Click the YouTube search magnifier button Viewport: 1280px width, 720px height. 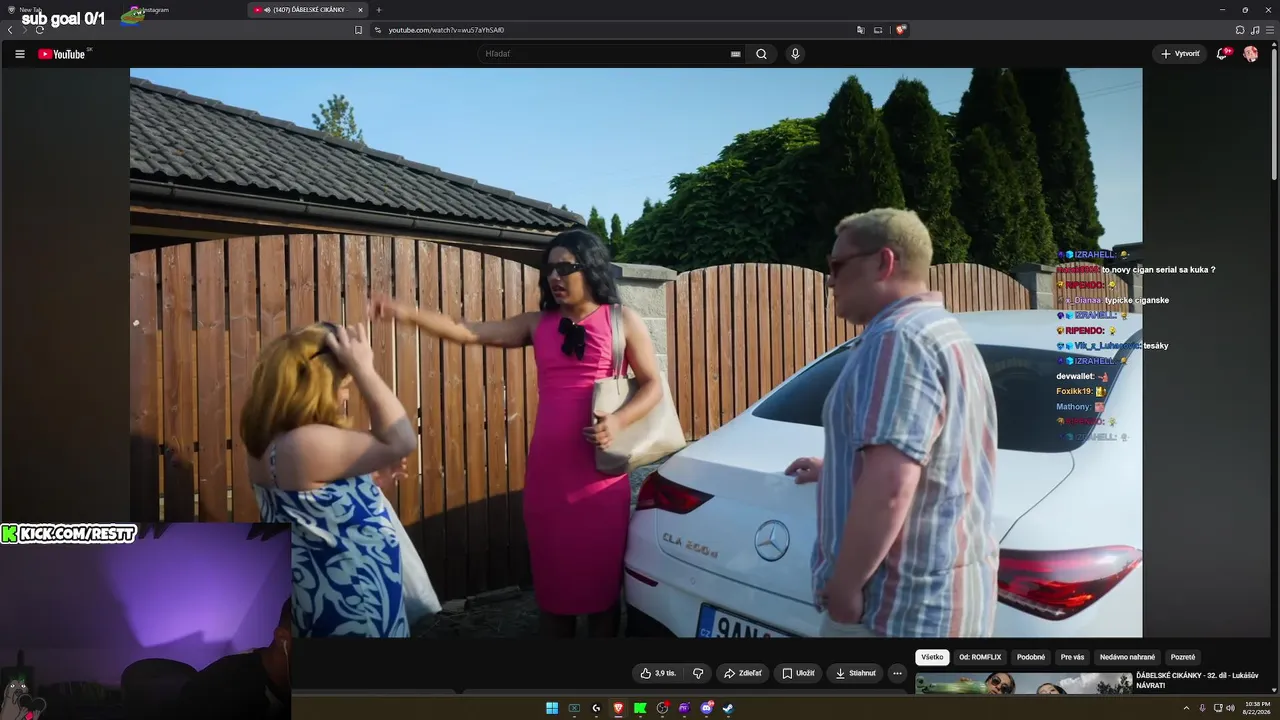tap(761, 54)
